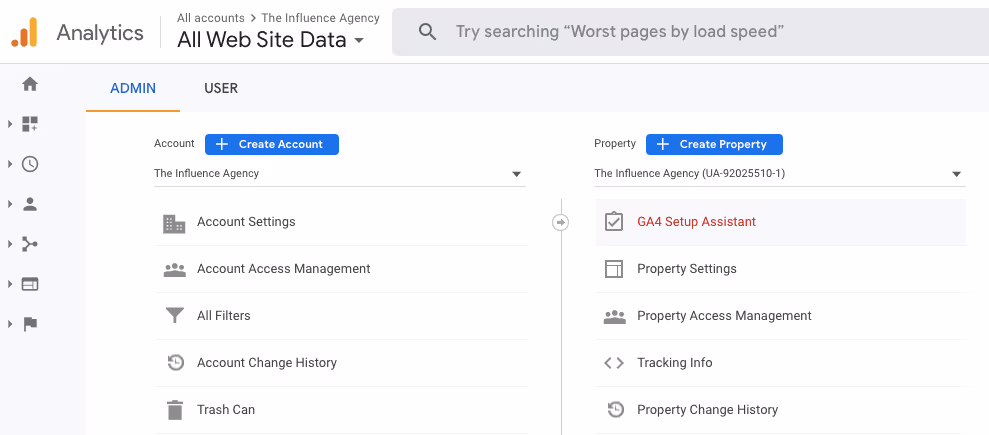Screen dimensions: 989x435
Task: Click the Trash Can icon
Action: point(175,410)
